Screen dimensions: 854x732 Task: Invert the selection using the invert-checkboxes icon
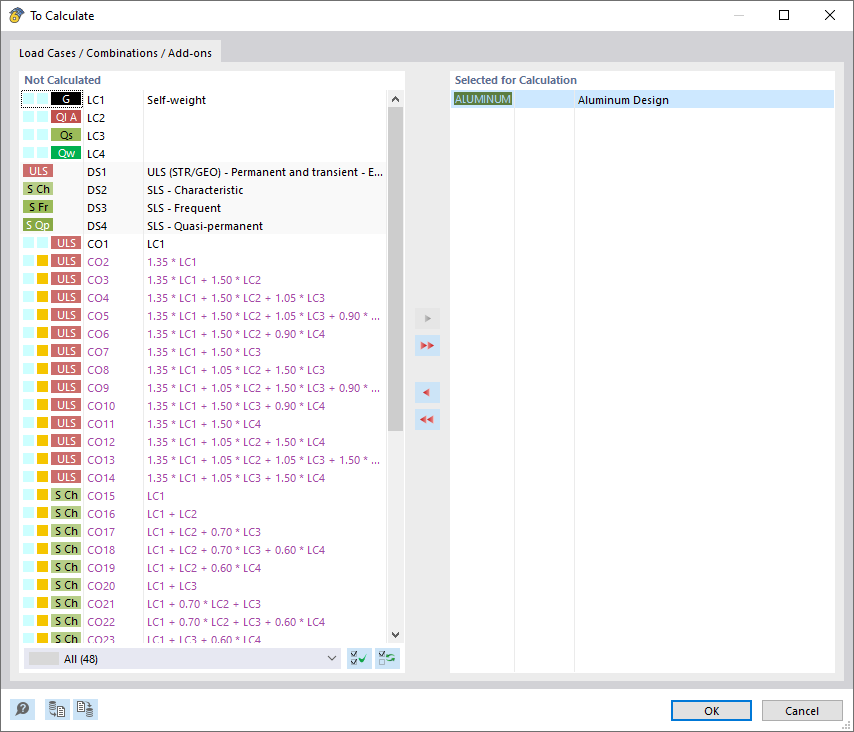386,658
